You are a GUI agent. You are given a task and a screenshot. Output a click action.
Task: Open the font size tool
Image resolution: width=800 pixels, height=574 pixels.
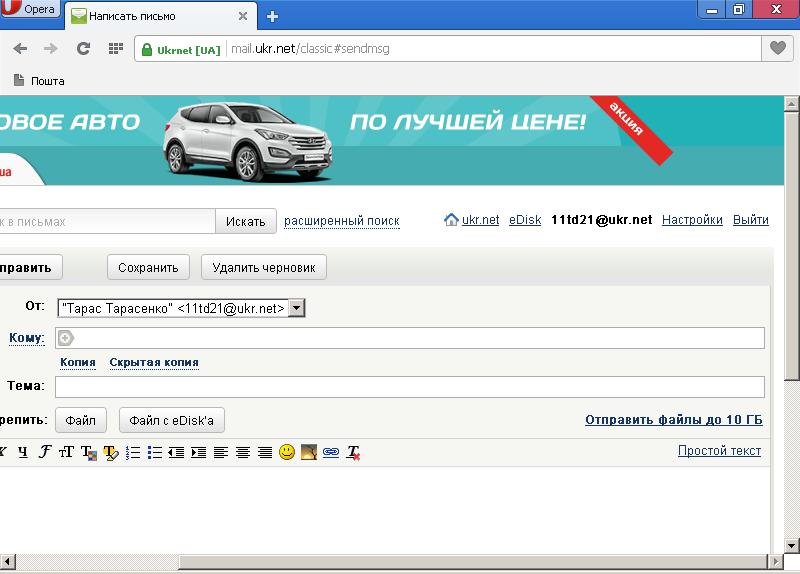click(66, 452)
